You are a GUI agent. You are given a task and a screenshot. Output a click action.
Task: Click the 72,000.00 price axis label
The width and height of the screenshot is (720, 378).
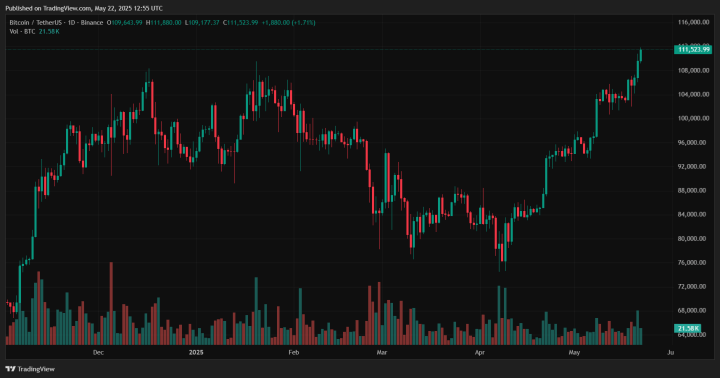pyautogui.click(x=693, y=286)
